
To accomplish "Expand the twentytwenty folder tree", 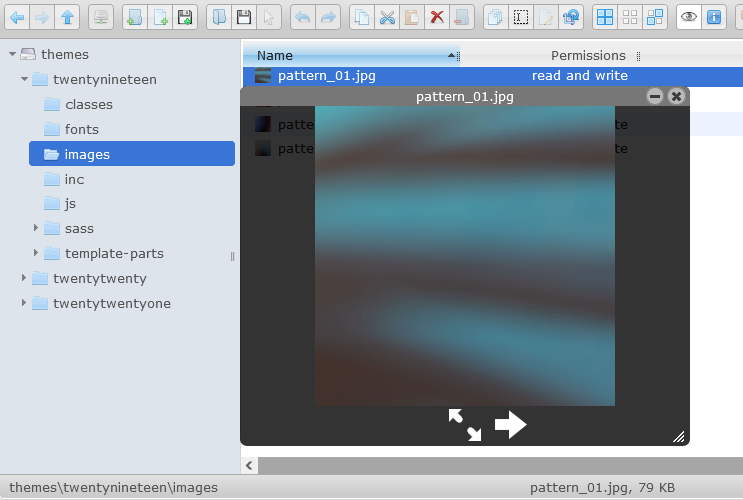I will pos(24,278).
